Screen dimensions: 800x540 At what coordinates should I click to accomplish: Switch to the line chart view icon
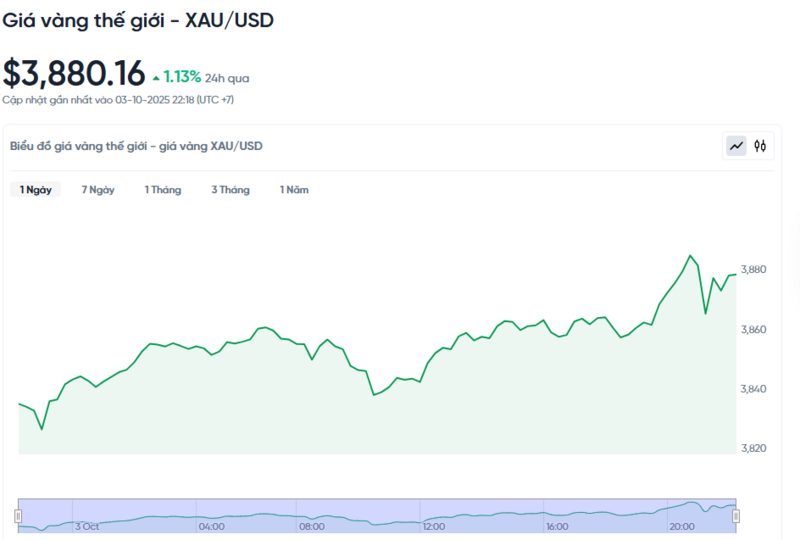point(736,146)
